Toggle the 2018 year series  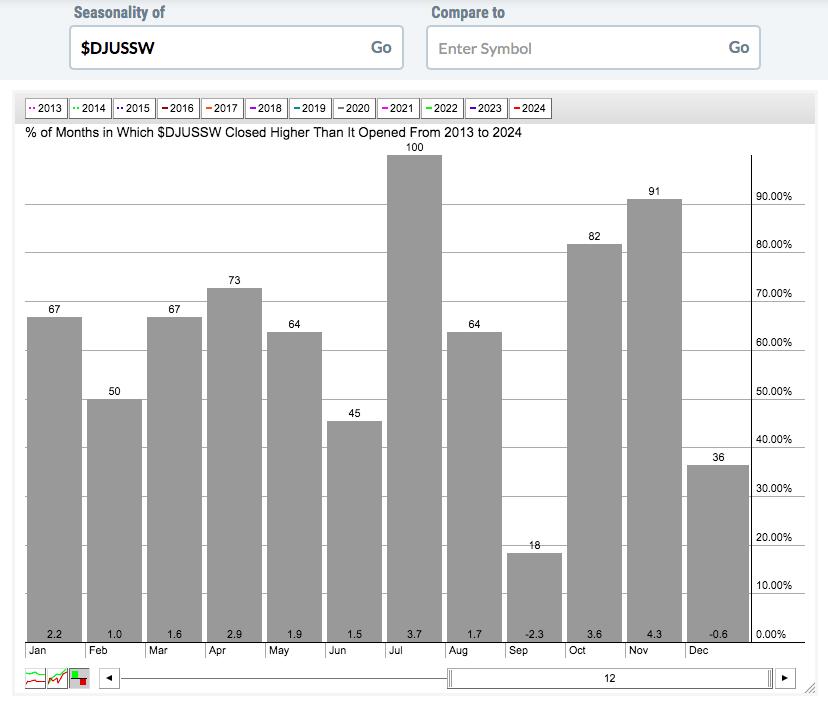[266, 108]
